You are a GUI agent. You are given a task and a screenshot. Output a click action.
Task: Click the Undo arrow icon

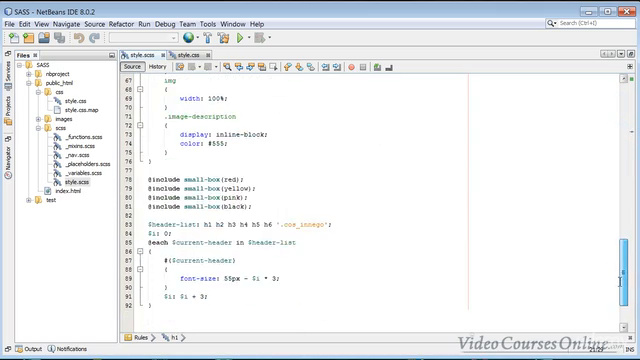79,38
